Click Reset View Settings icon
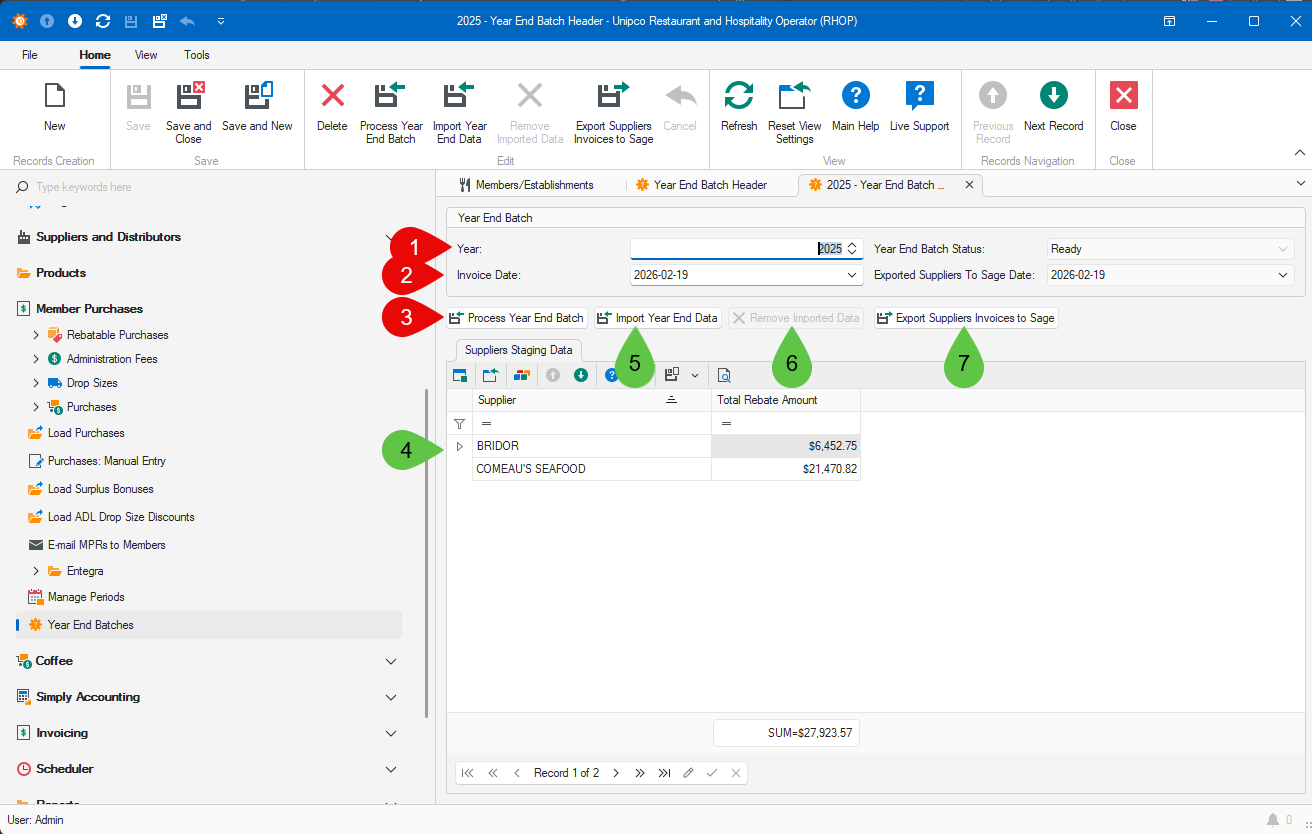1312x834 pixels. click(x=794, y=97)
